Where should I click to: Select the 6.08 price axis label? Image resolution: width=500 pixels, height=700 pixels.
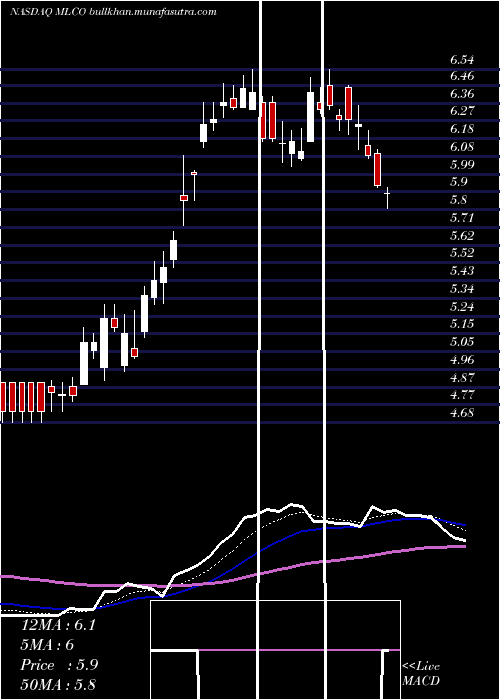[x=462, y=146]
